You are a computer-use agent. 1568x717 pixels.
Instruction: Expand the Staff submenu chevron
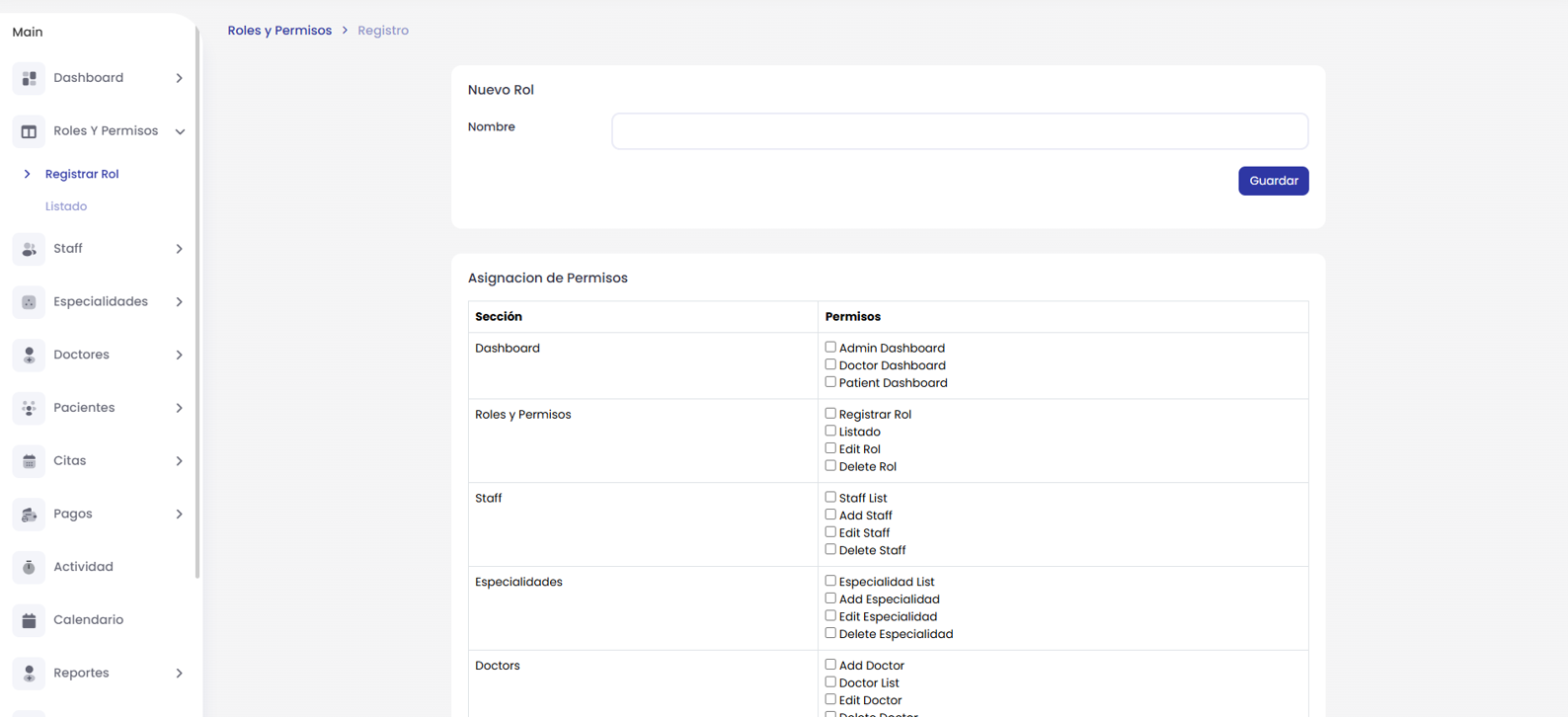179,249
